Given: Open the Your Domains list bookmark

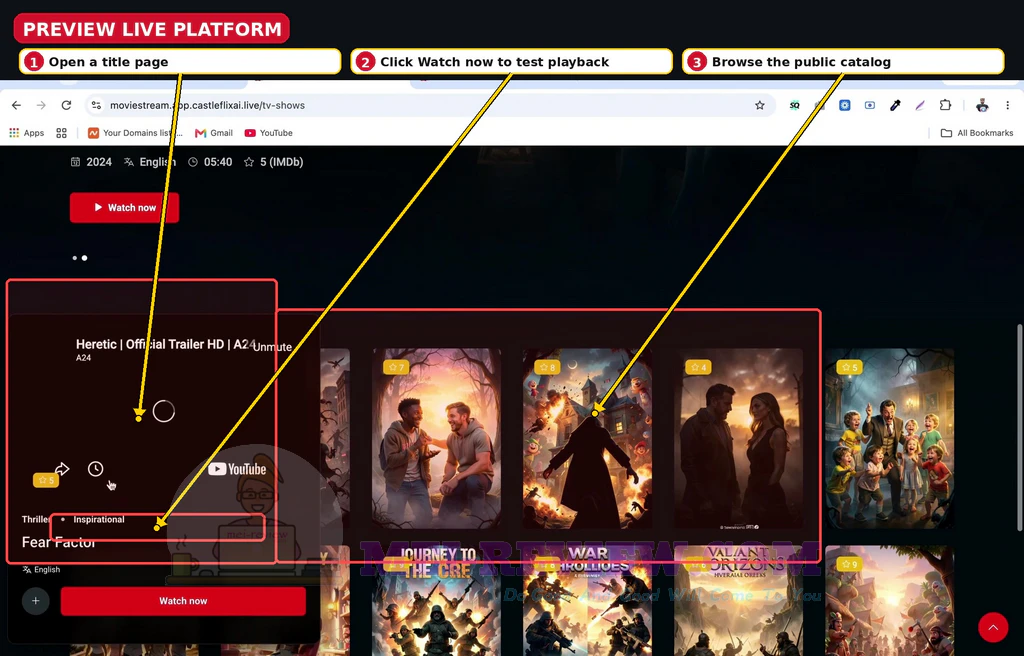Looking at the screenshot, I should 135,133.
